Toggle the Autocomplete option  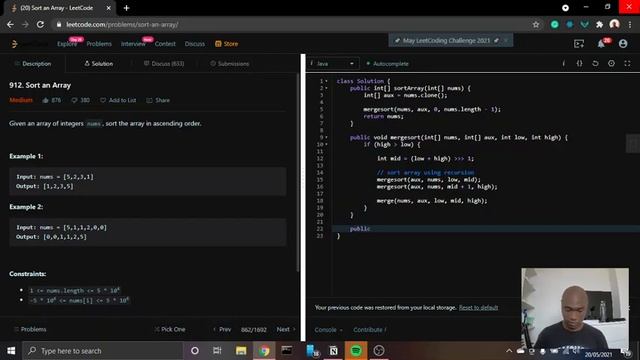coord(387,63)
